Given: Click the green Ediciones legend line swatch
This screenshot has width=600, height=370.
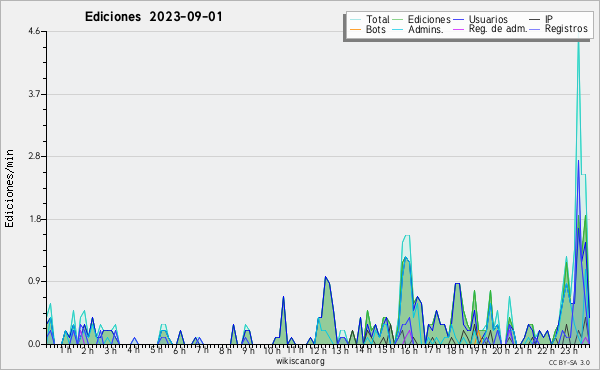Looking at the screenshot, I should click(398, 20).
